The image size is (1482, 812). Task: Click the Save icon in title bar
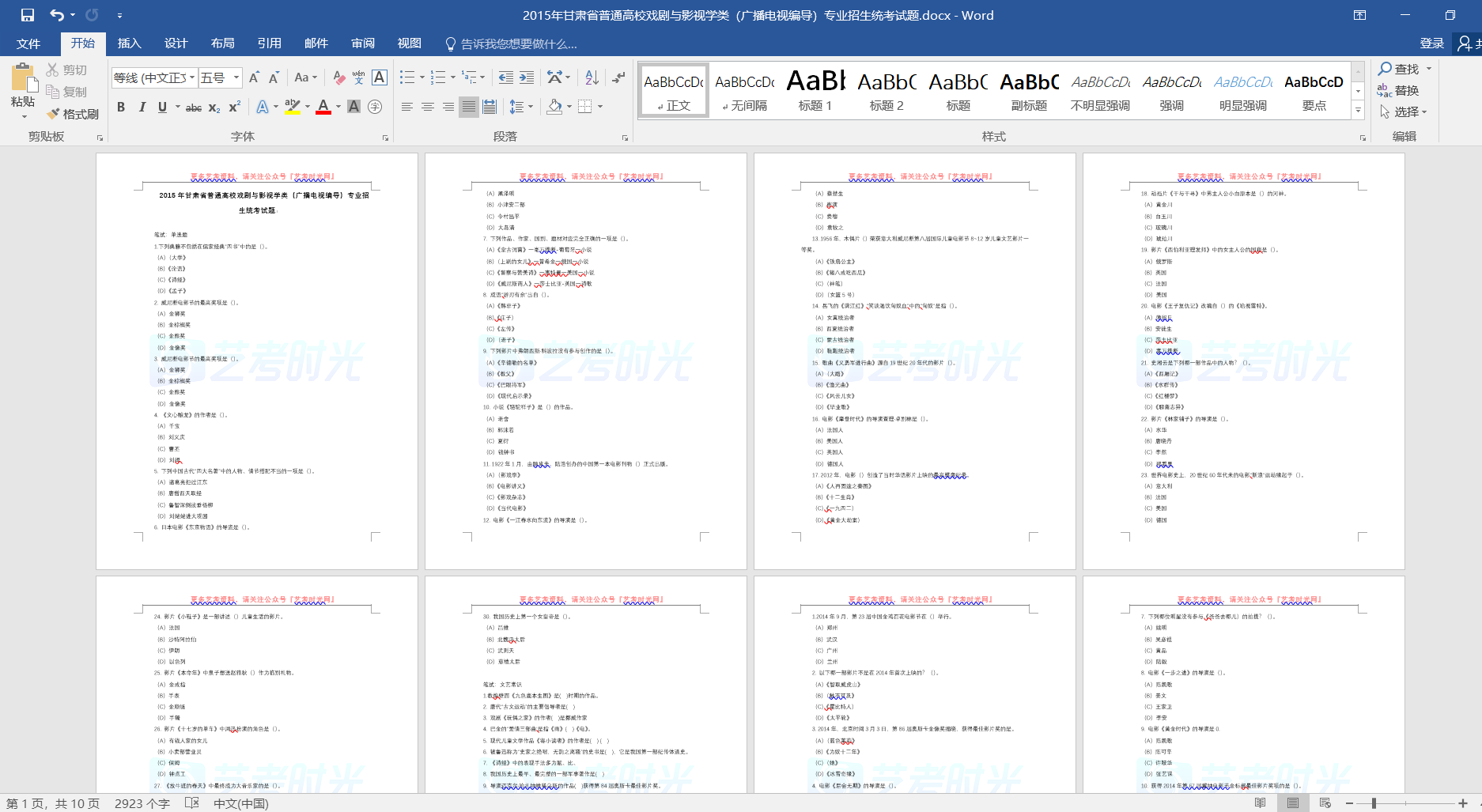[28, 15]
